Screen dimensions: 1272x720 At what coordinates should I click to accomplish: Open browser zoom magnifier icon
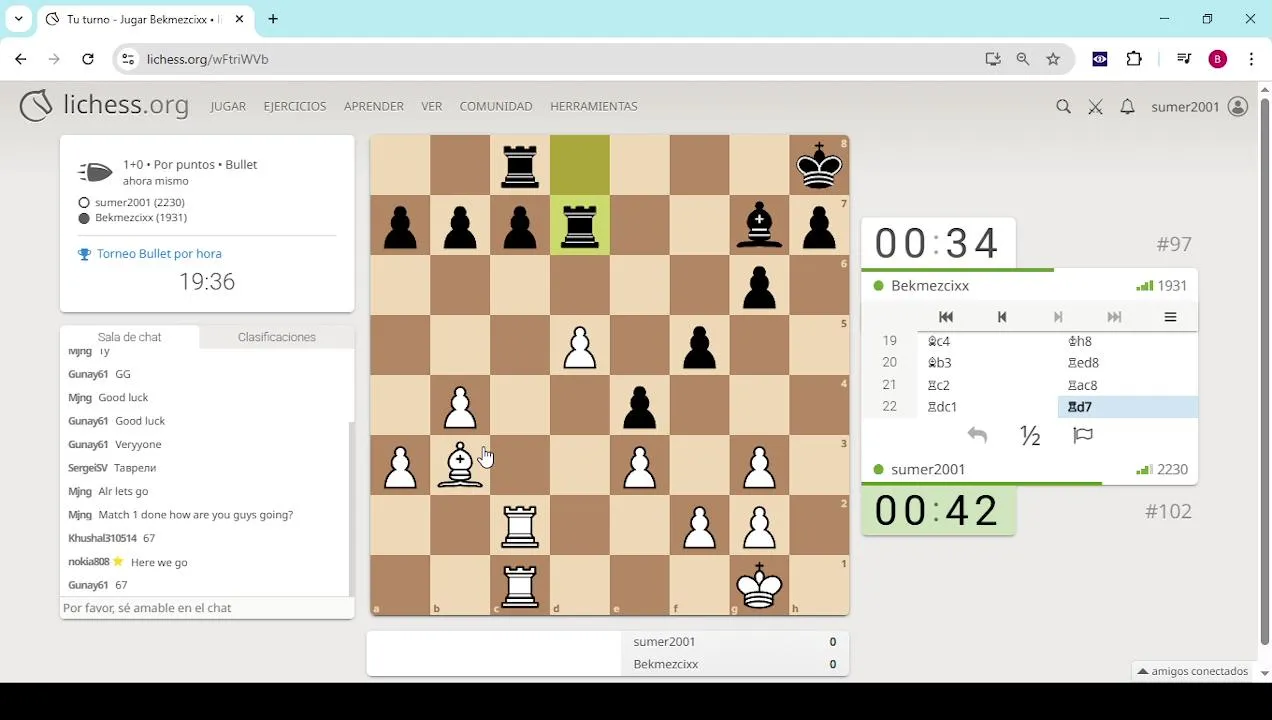click(1023, 59)
